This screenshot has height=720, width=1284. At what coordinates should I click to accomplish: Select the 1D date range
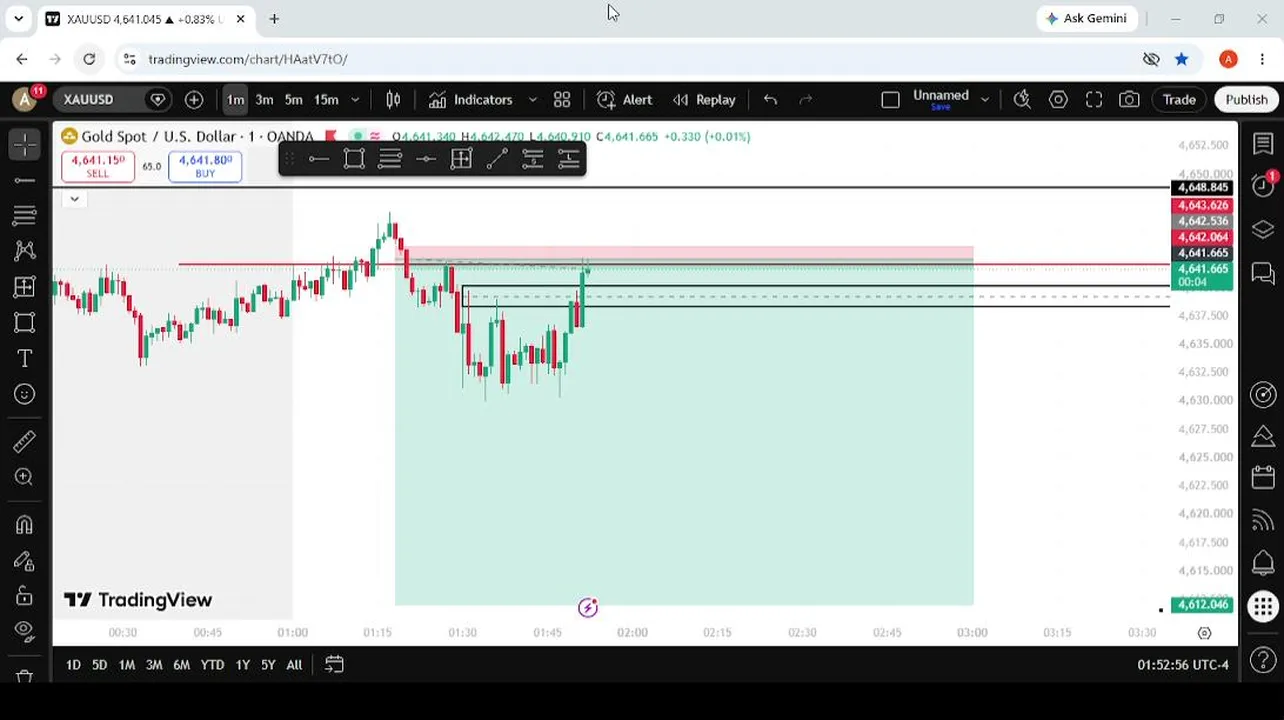click(x=73, y=665)
